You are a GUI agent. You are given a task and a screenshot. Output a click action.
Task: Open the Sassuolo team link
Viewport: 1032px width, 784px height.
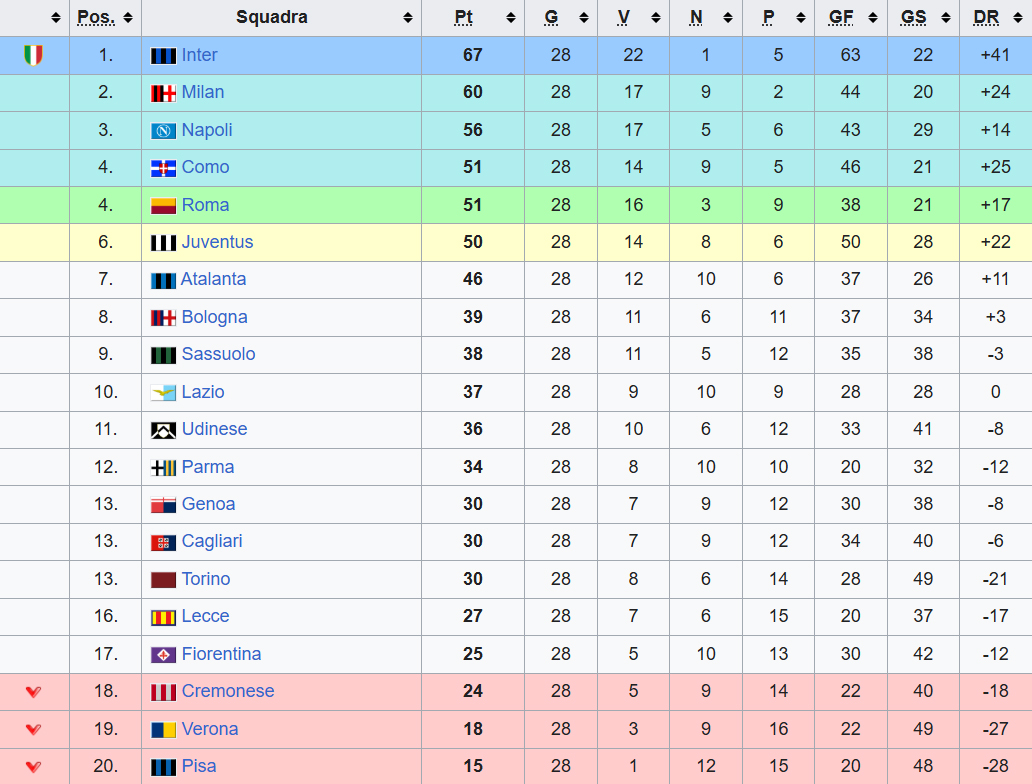coord(219,354)
